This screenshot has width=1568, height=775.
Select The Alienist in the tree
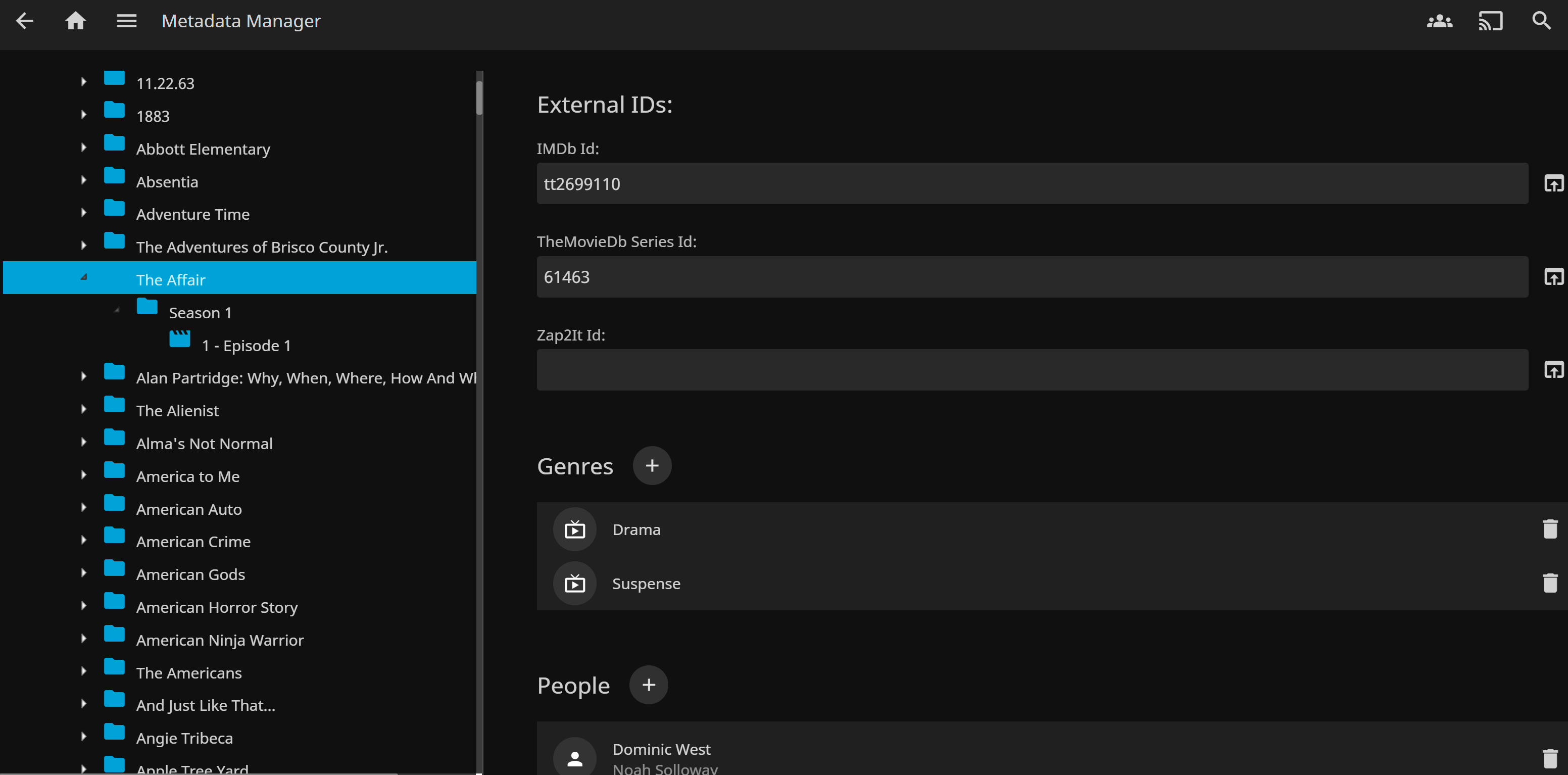pos(177,411)
